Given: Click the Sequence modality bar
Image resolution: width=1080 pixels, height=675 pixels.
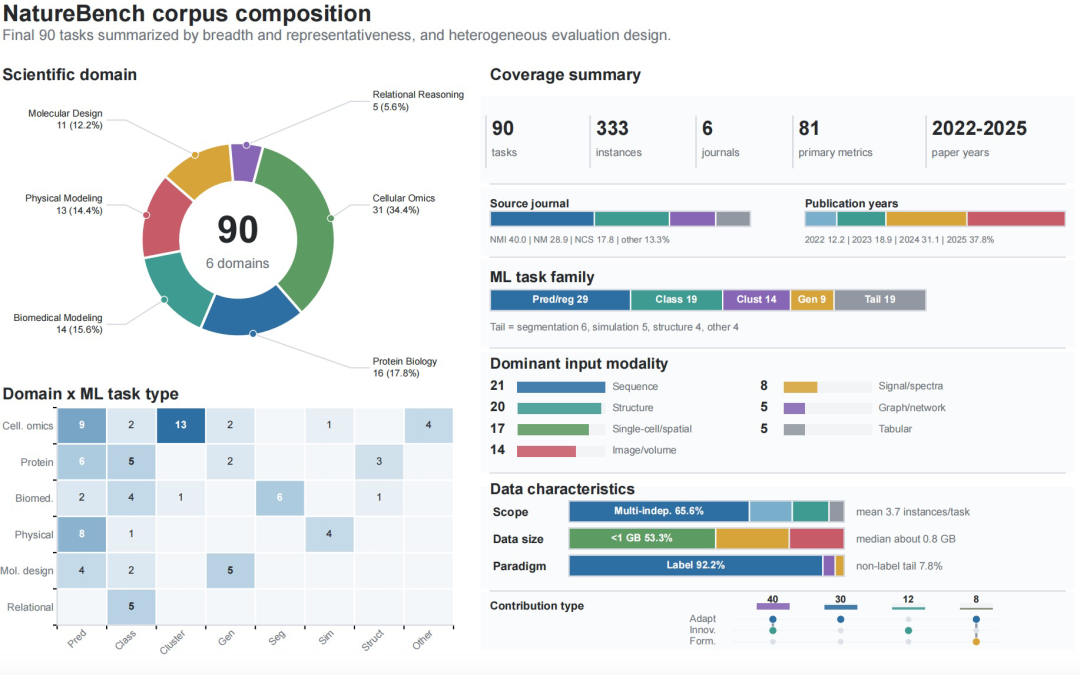Looking at the screenshot, I should point(561,387).
